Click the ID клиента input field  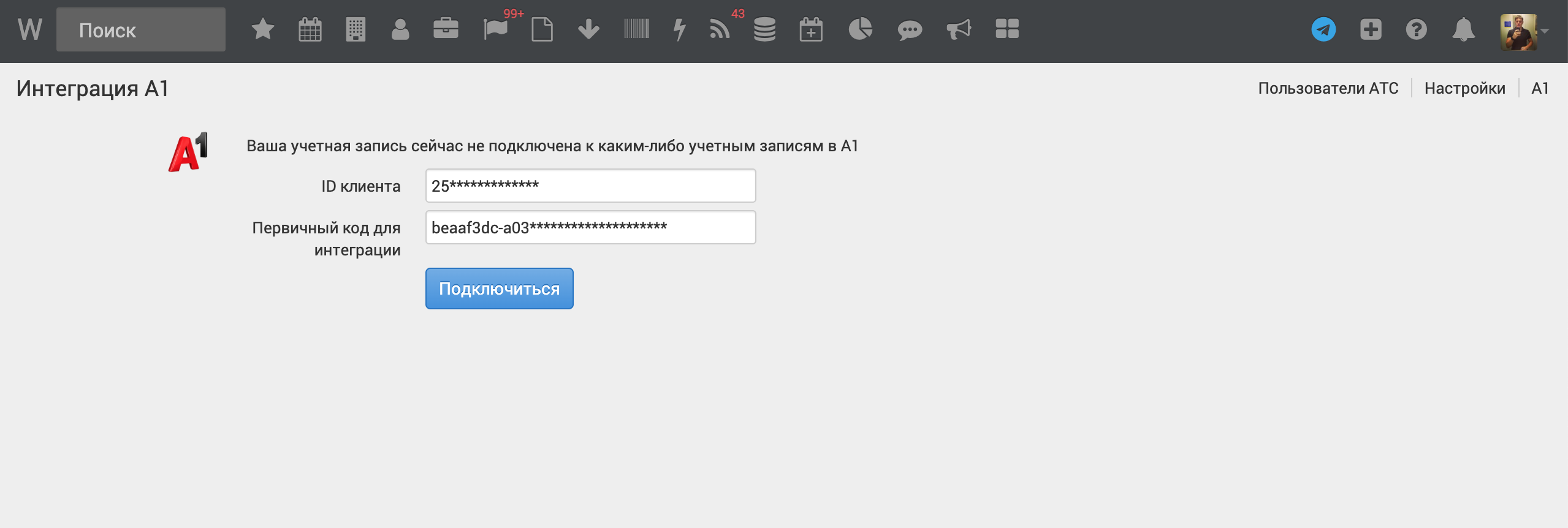click(590, 186)
